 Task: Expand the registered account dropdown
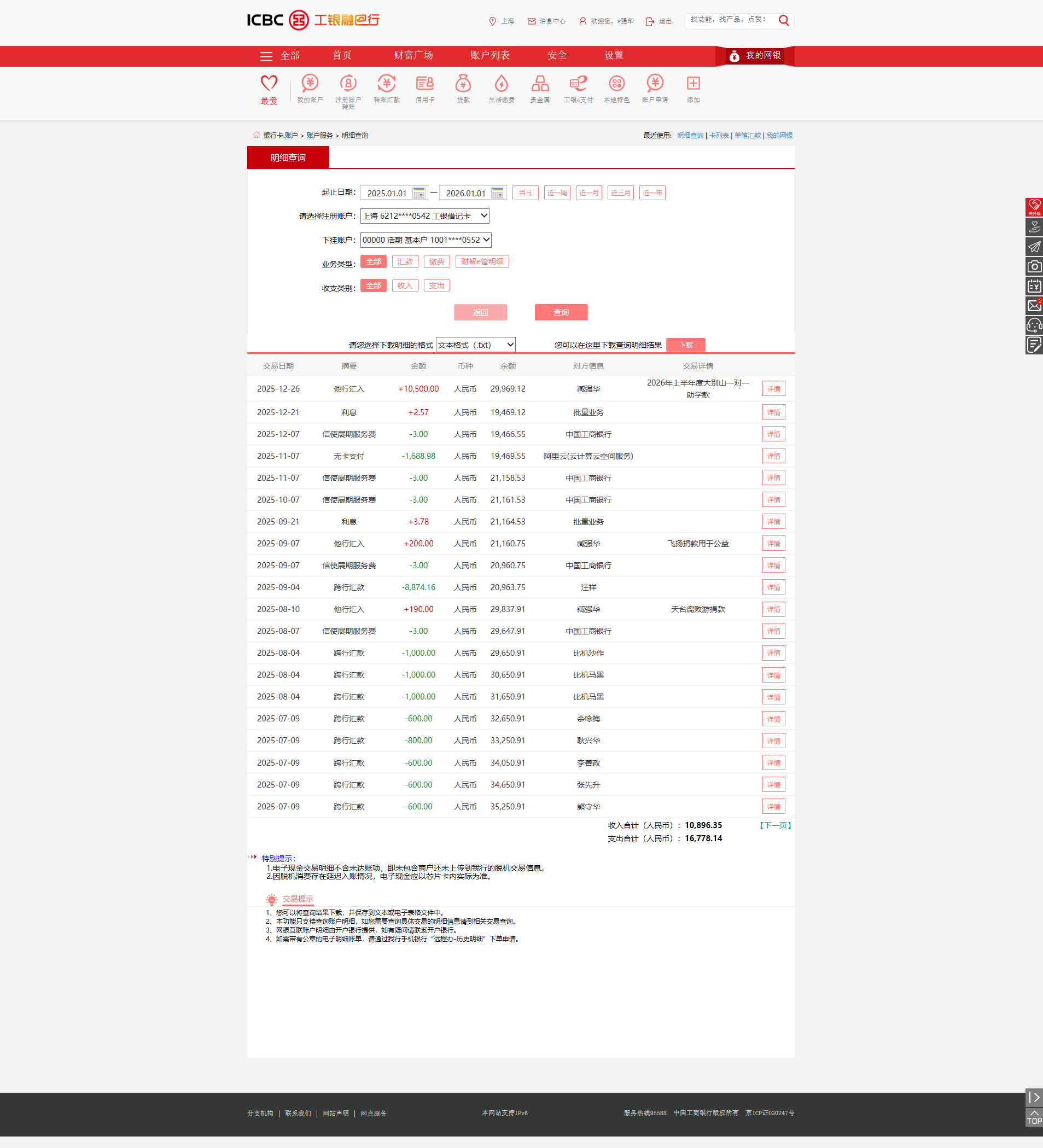(x=425, y=216)
